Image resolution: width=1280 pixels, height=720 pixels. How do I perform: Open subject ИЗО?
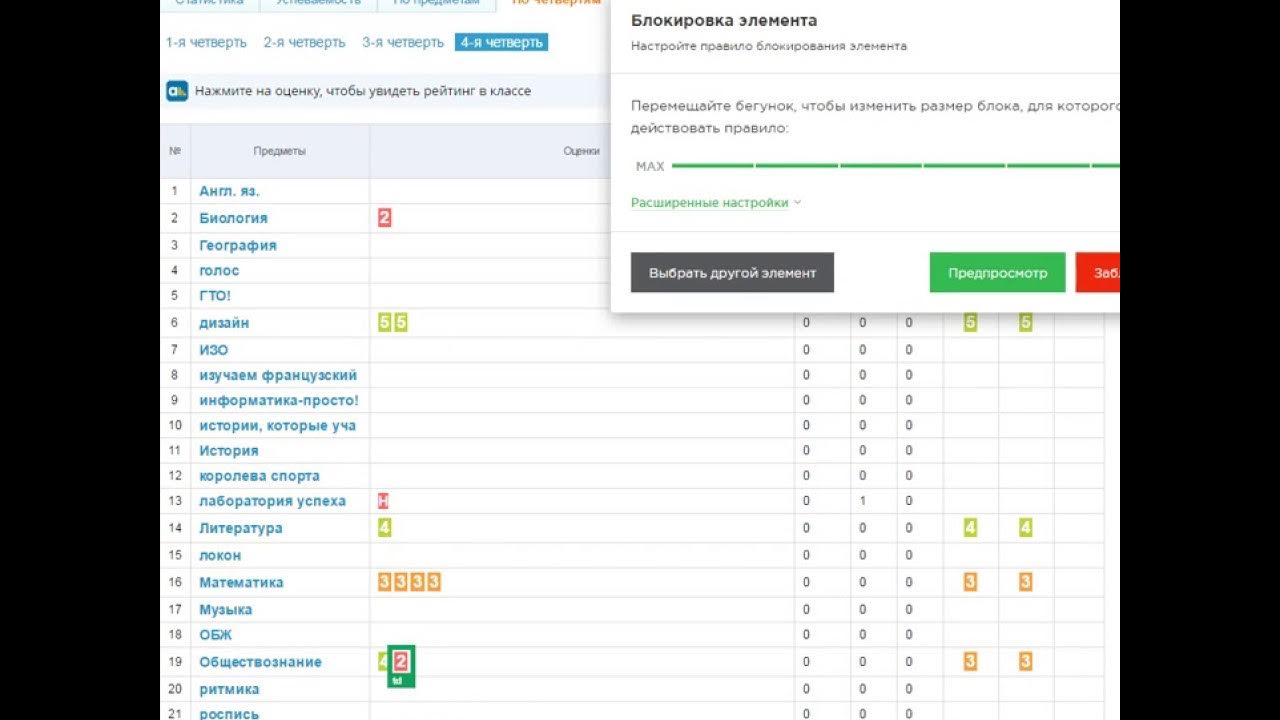point(214,350)
